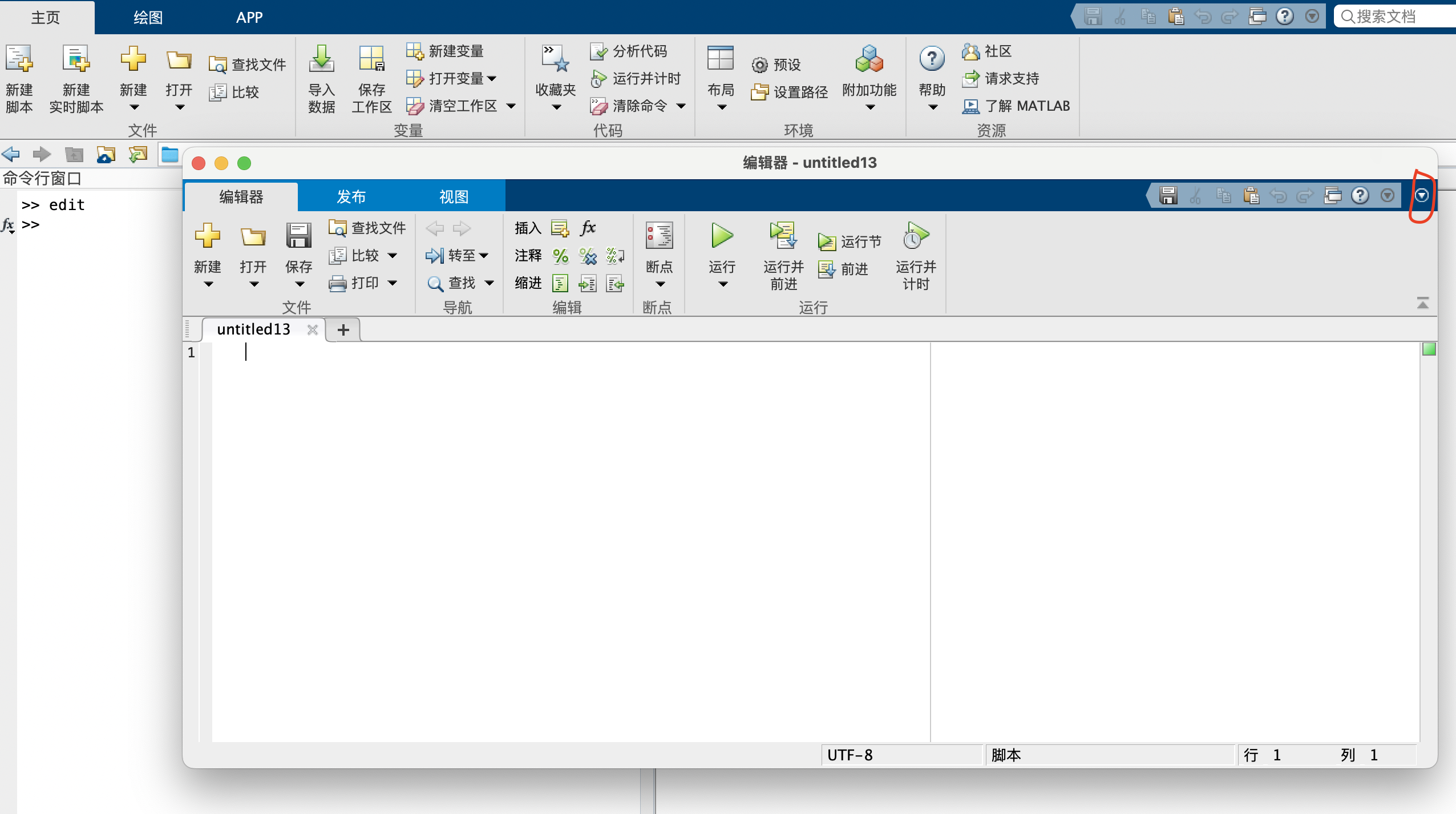Click the Set Path button
The width and height of the screenshot is (1456, 814).
pyautogui.click(x=790, y=92)
